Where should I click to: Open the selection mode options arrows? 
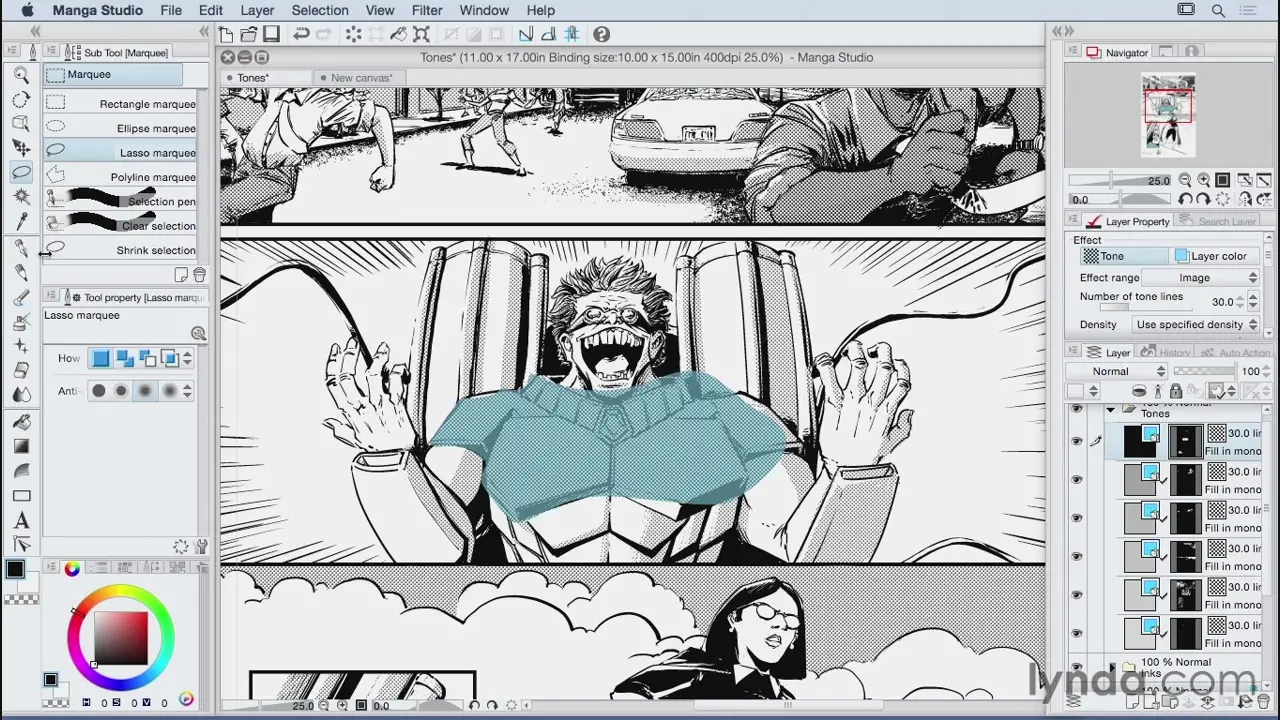187,358
